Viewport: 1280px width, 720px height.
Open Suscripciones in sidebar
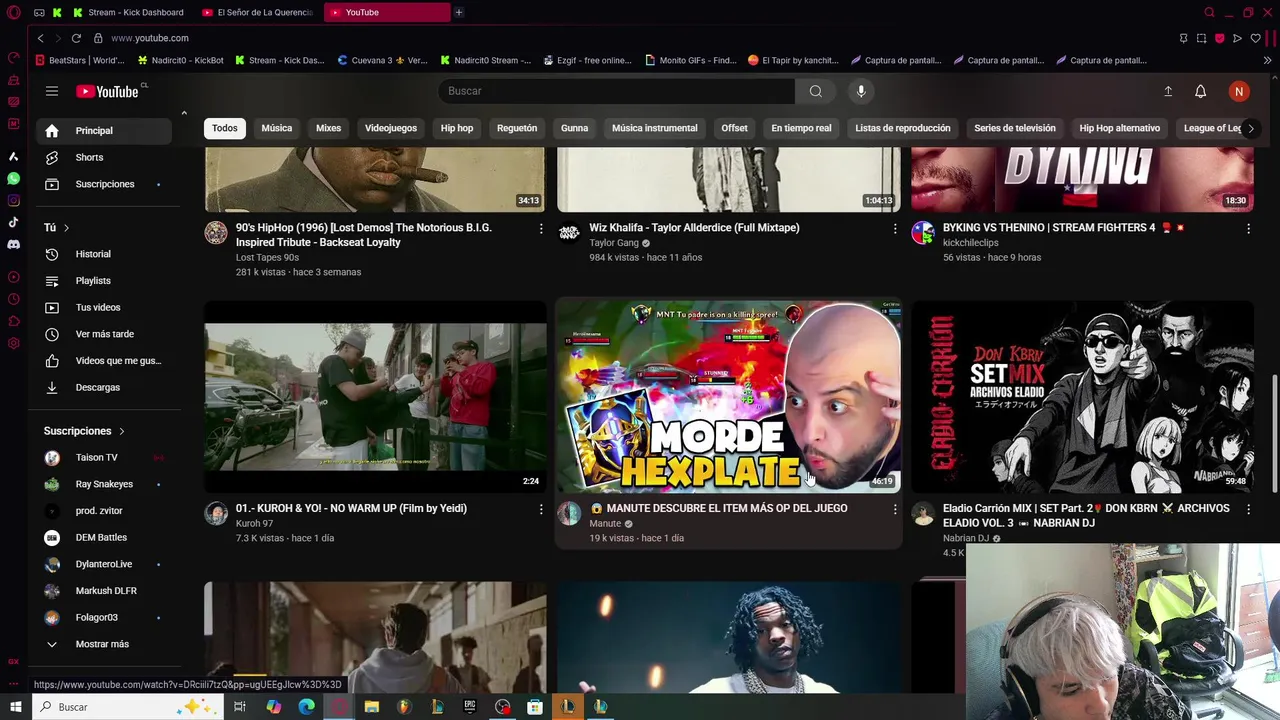click(x=104, y=184)
